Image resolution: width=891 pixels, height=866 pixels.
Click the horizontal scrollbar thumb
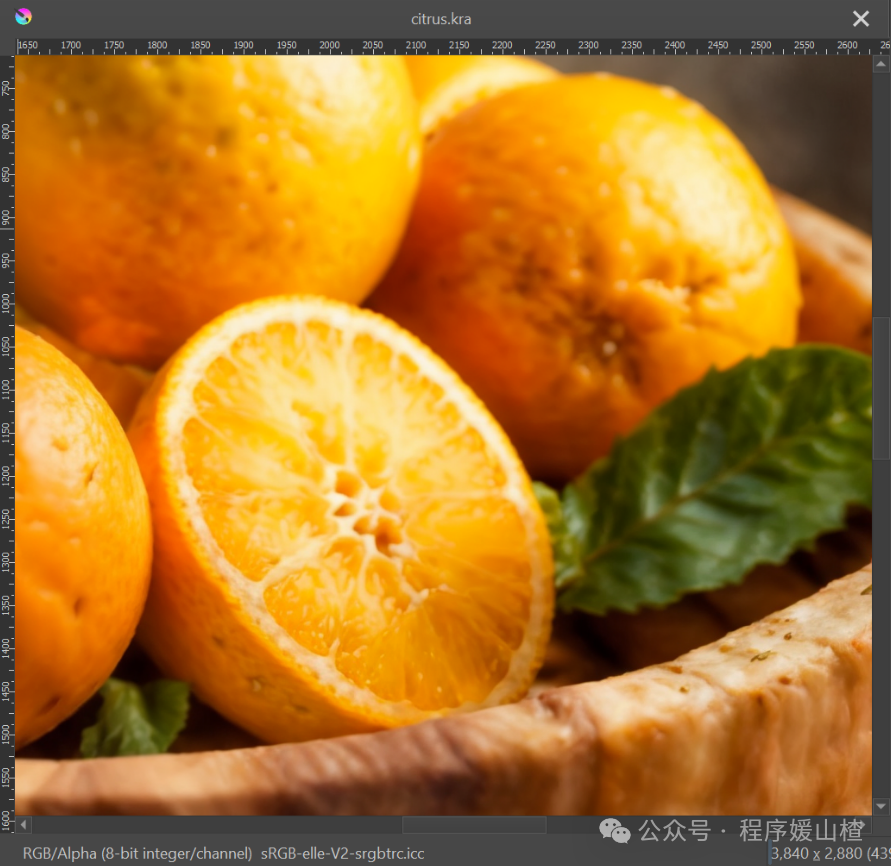coord(474,824)
